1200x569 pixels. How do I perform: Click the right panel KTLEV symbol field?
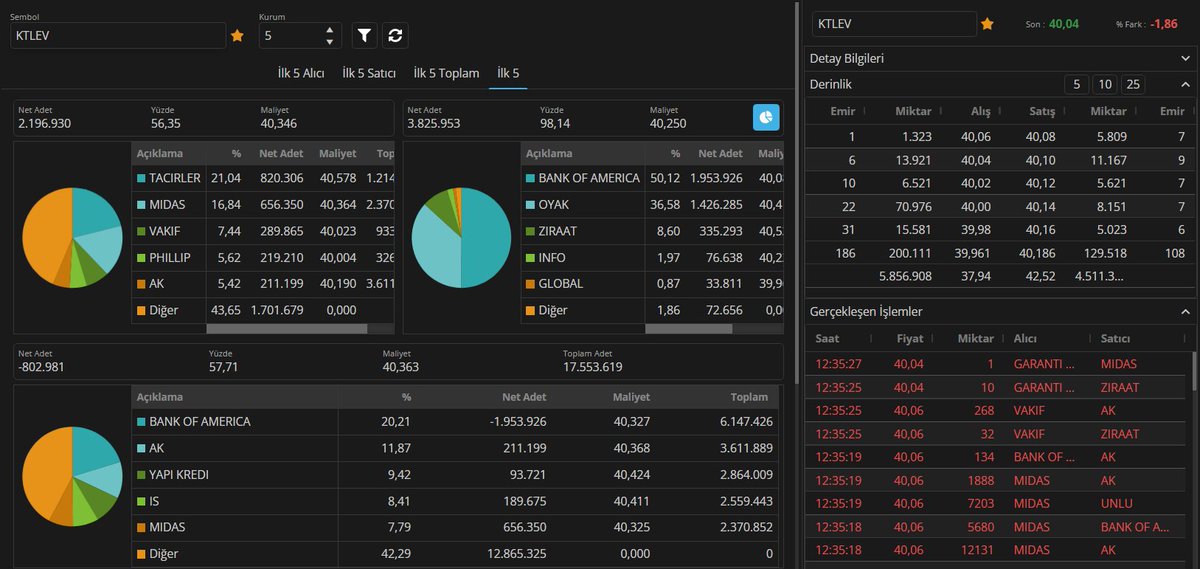[x=893, y=23]
